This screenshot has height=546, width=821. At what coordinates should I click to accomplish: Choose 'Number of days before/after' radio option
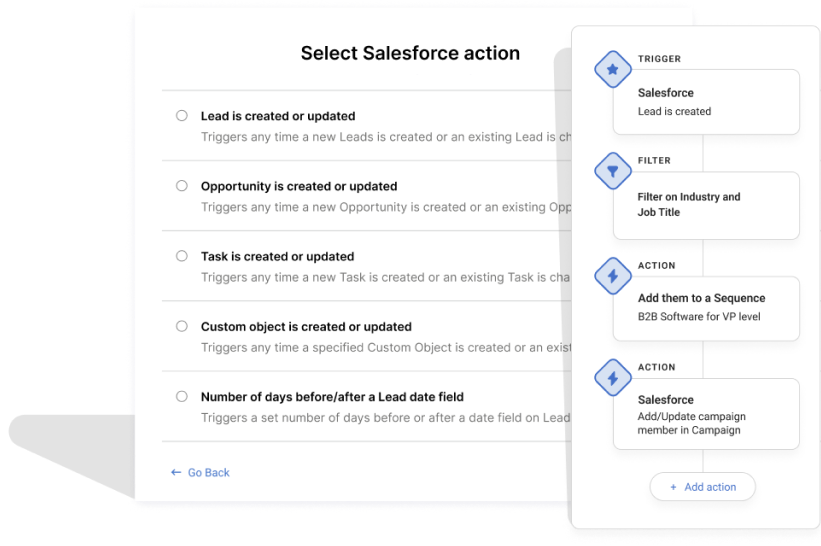[182, 396]
